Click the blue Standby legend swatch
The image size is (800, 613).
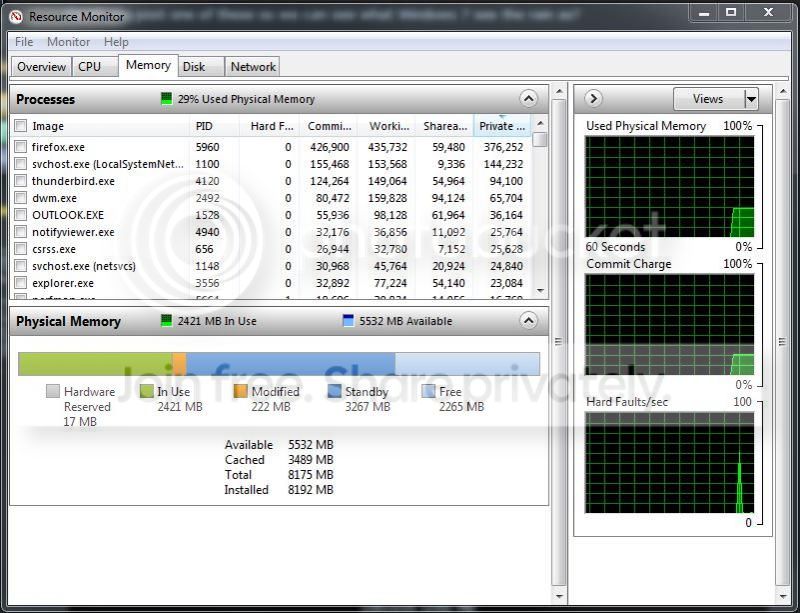[334, 391]
